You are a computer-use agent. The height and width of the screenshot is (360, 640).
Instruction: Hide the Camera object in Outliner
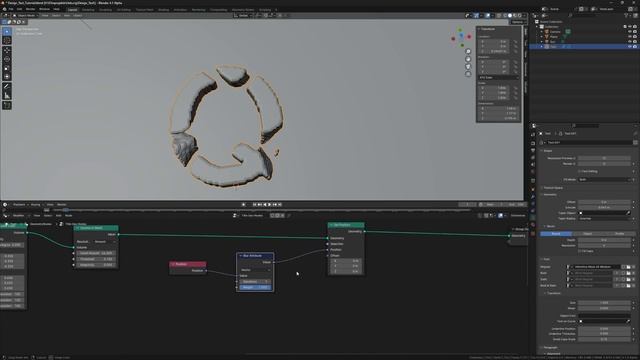[630, 31]
